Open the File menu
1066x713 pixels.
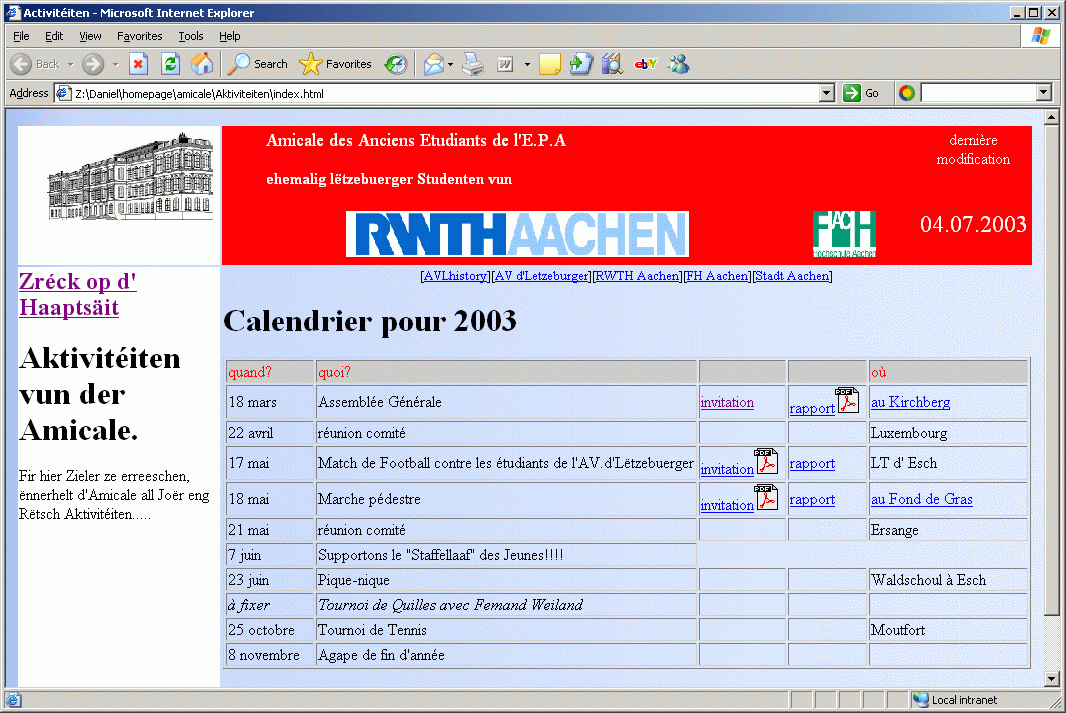tap(21, 36)
